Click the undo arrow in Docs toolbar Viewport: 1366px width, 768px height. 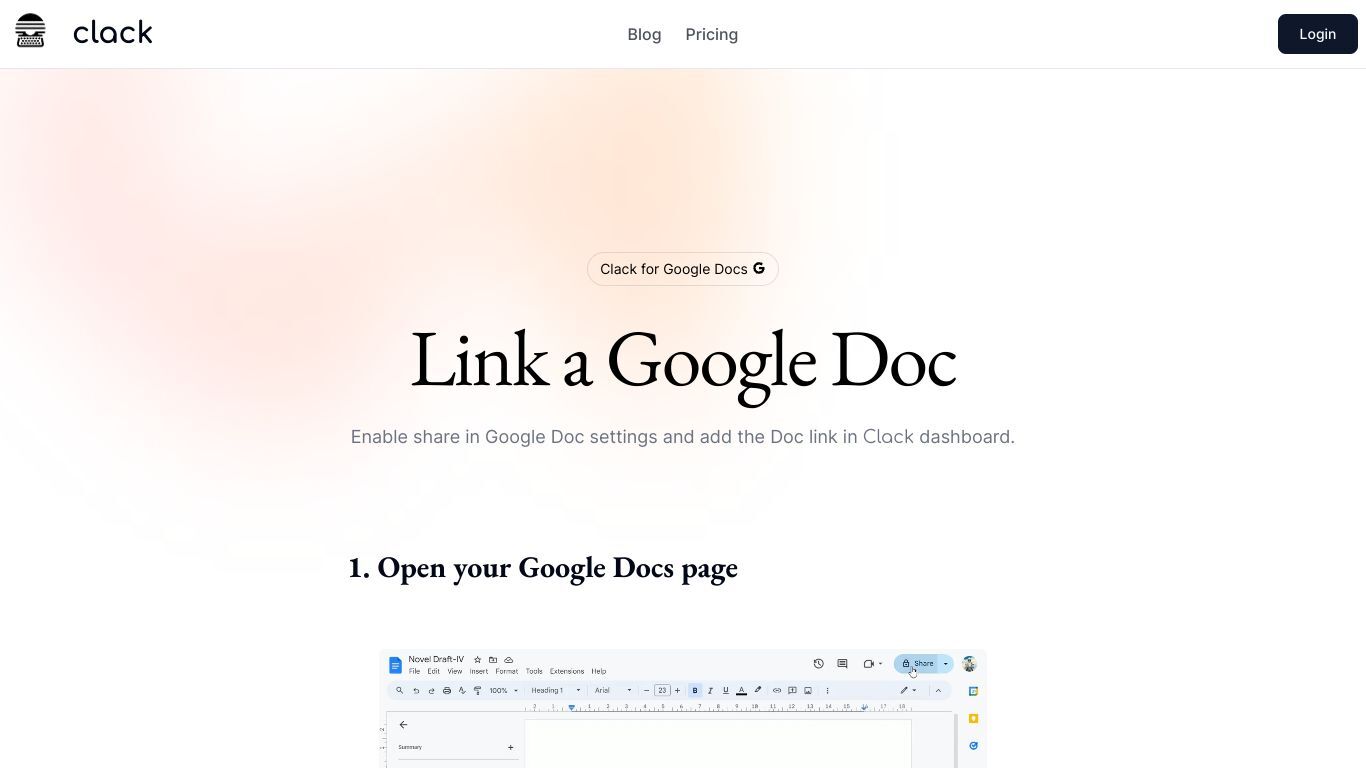(x=416, y=691)
